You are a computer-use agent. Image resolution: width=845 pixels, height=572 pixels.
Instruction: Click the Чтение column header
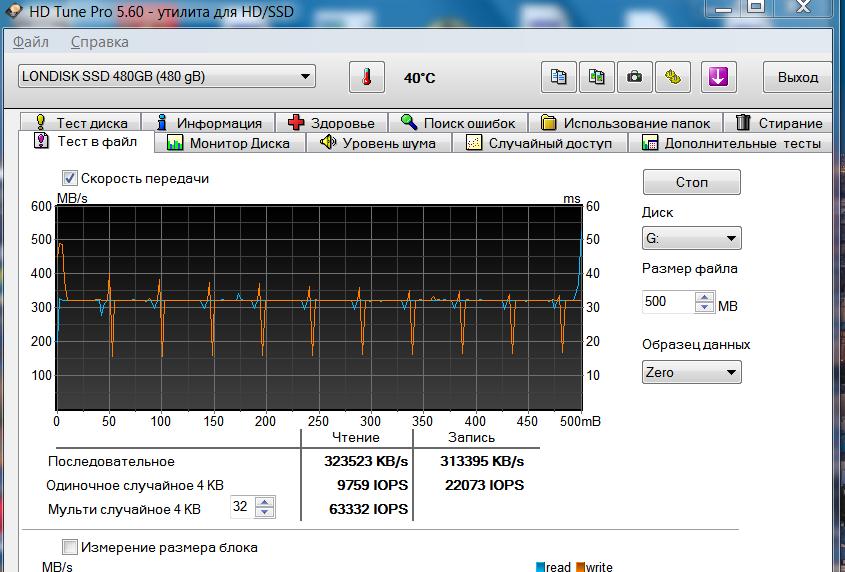(356, 437)
